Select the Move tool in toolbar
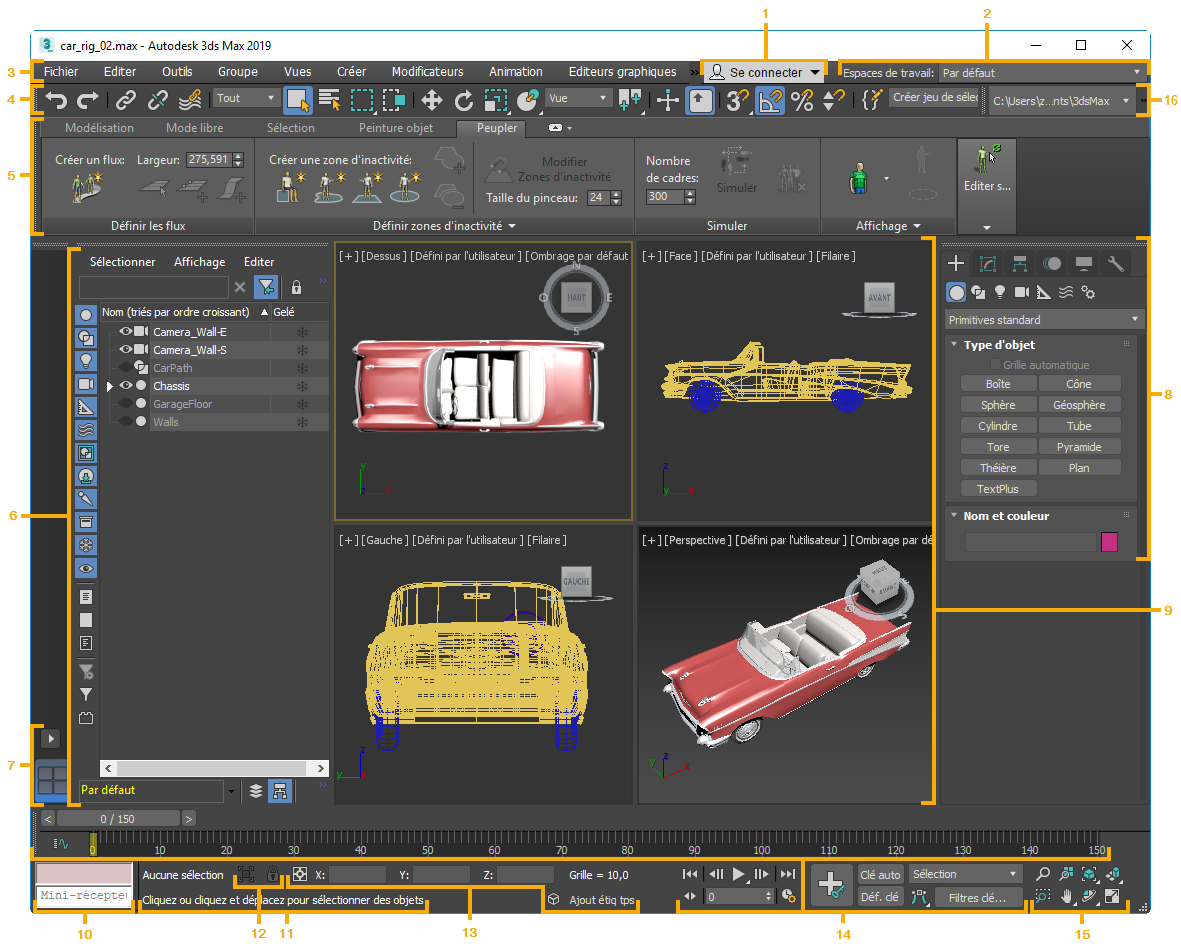Screen dimensions: 1181x944 point(431,99)
